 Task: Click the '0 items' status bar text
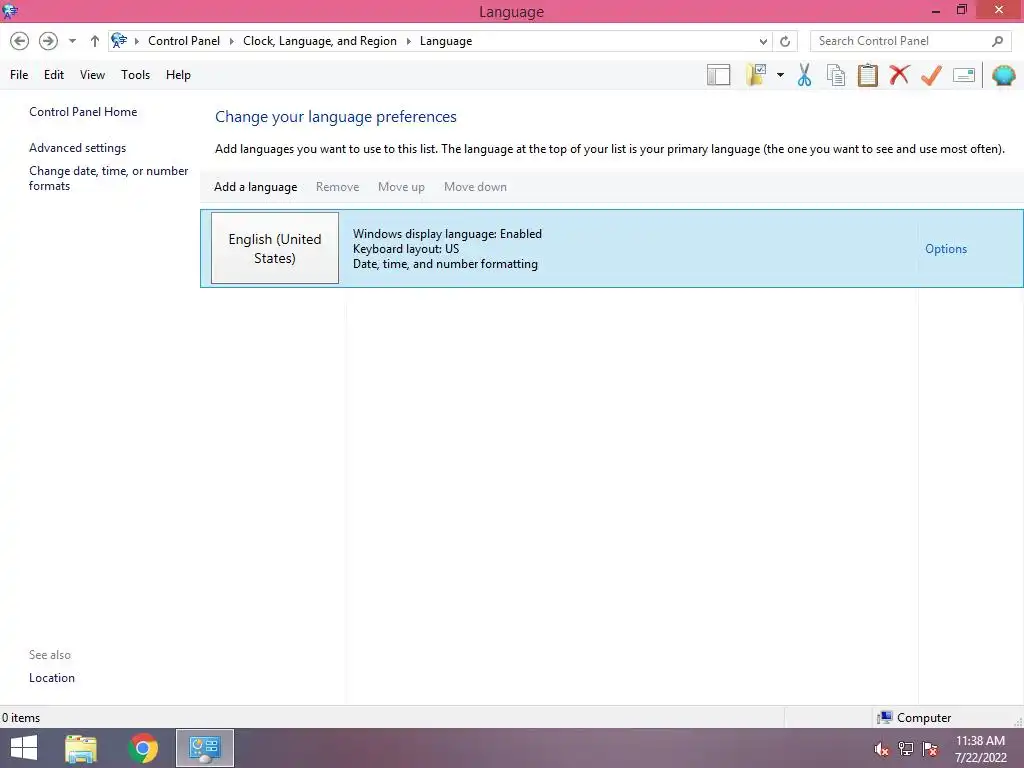(21, 718)
